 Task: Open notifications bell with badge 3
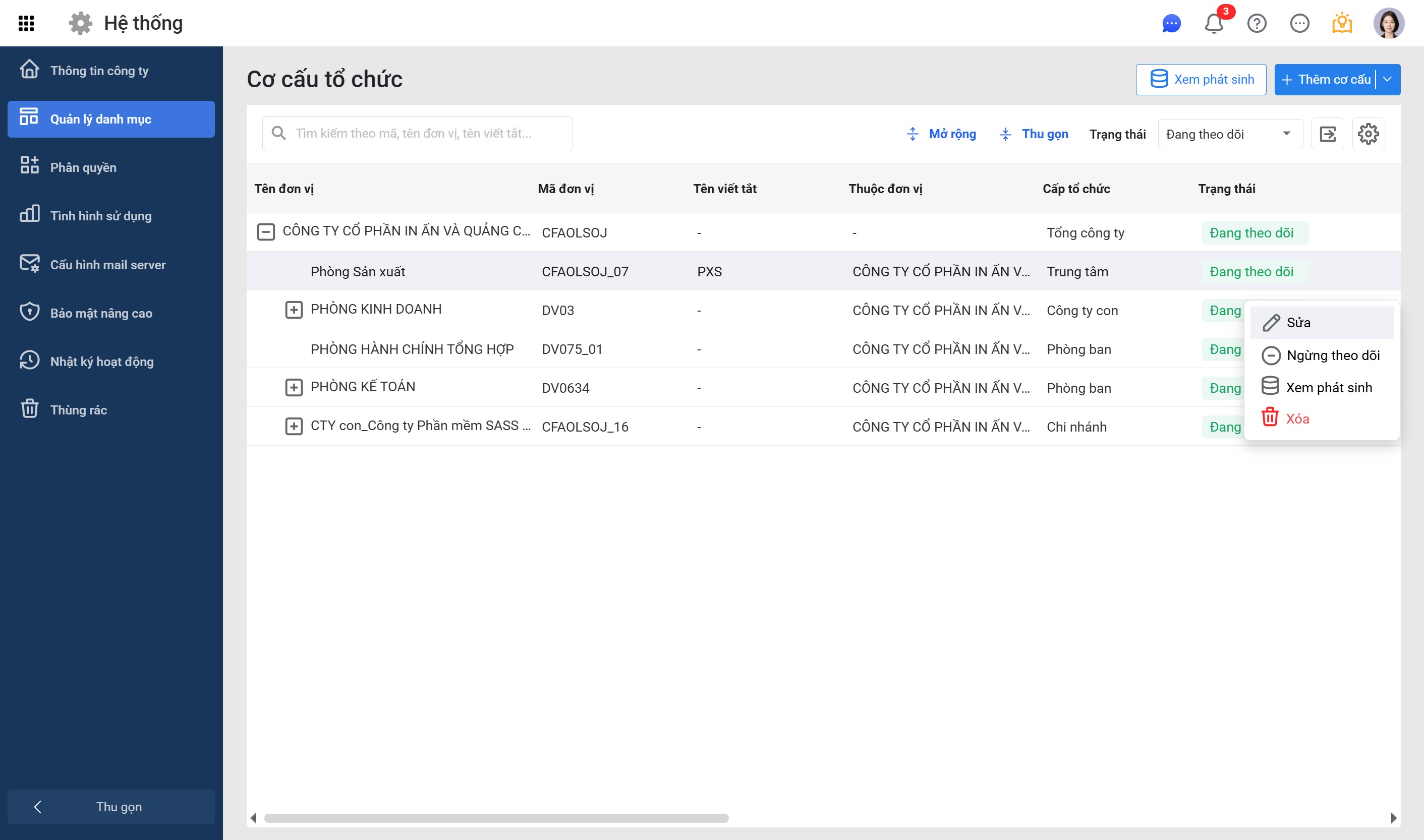1213,23
